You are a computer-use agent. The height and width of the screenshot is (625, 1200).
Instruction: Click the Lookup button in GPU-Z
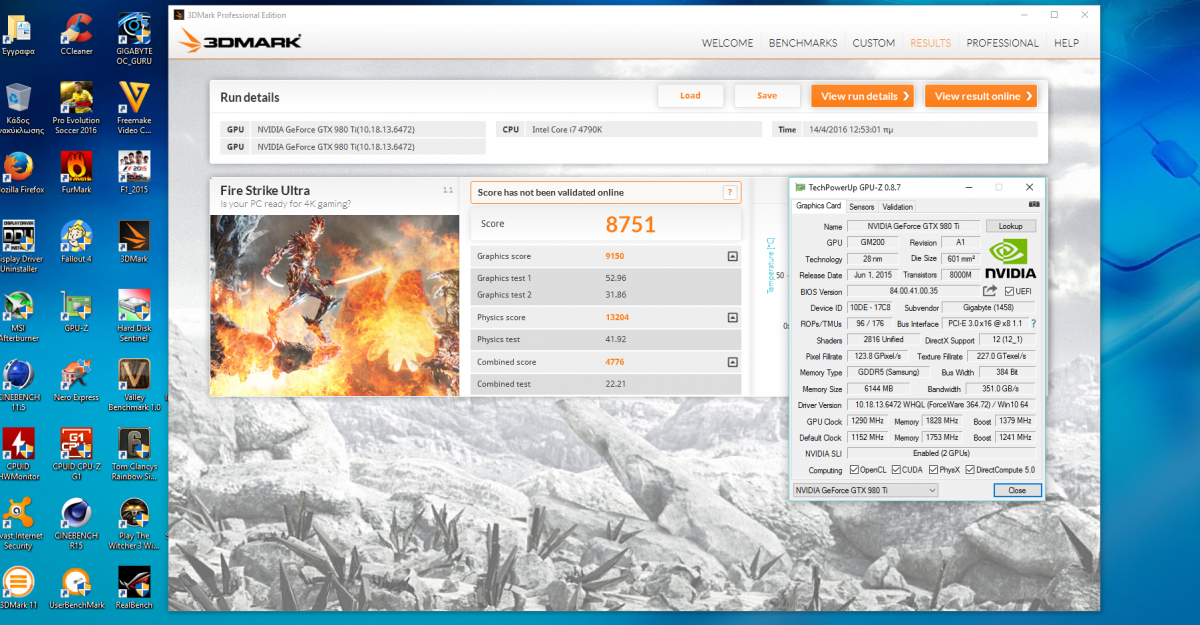click(x=1010, y=227)
